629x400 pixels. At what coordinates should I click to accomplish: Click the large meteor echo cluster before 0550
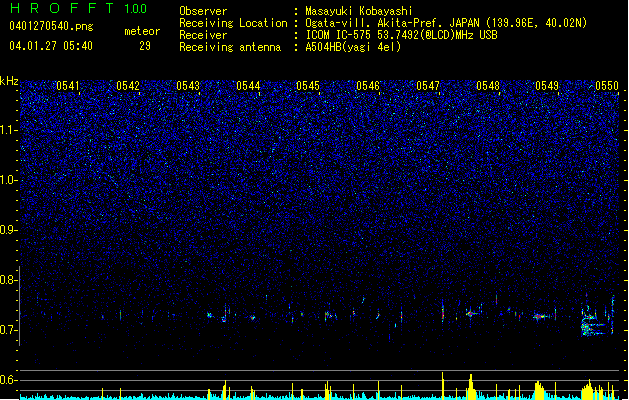pyautogui.click(x=597, y=316)
